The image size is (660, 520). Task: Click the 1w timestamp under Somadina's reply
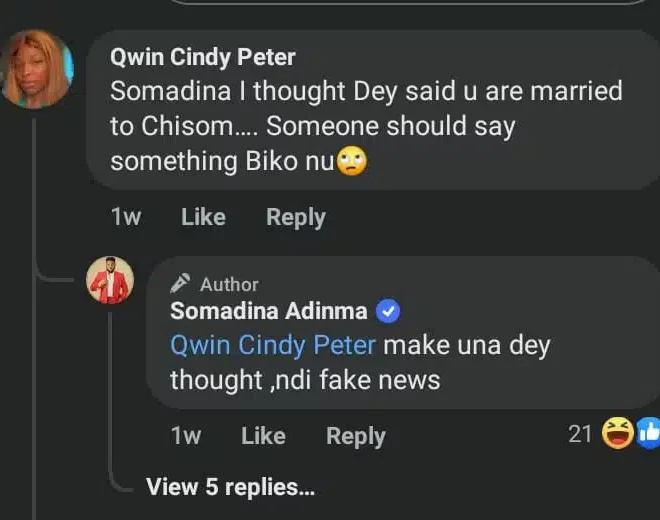[185, 436]
